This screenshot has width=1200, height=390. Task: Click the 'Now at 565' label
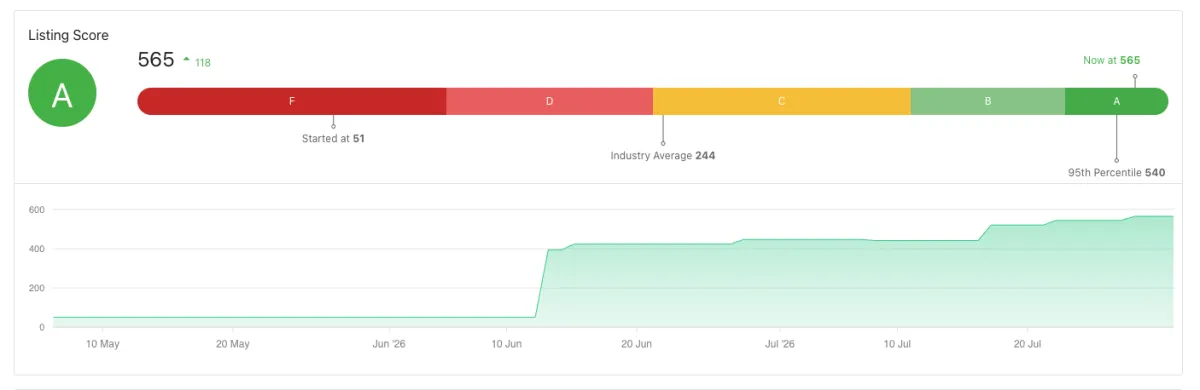1111,60
